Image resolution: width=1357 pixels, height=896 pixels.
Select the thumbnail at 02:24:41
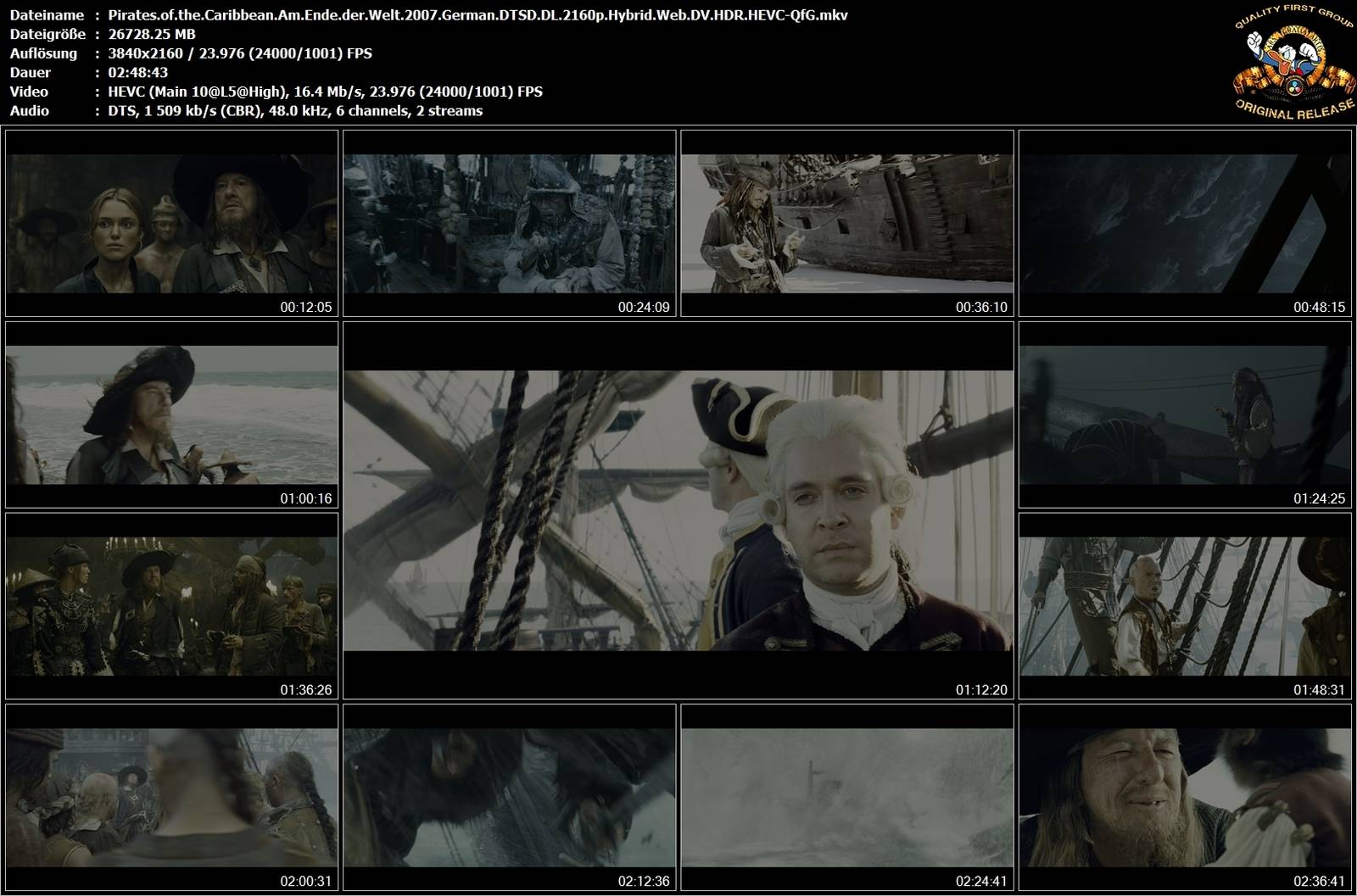(847, 798)
